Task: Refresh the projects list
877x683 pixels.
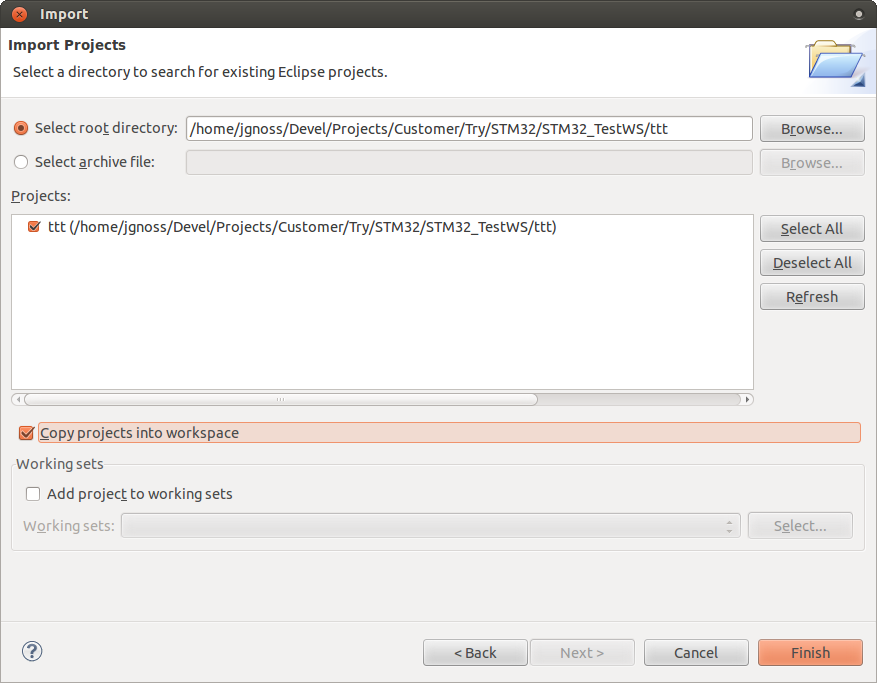Action: (812, 297)
